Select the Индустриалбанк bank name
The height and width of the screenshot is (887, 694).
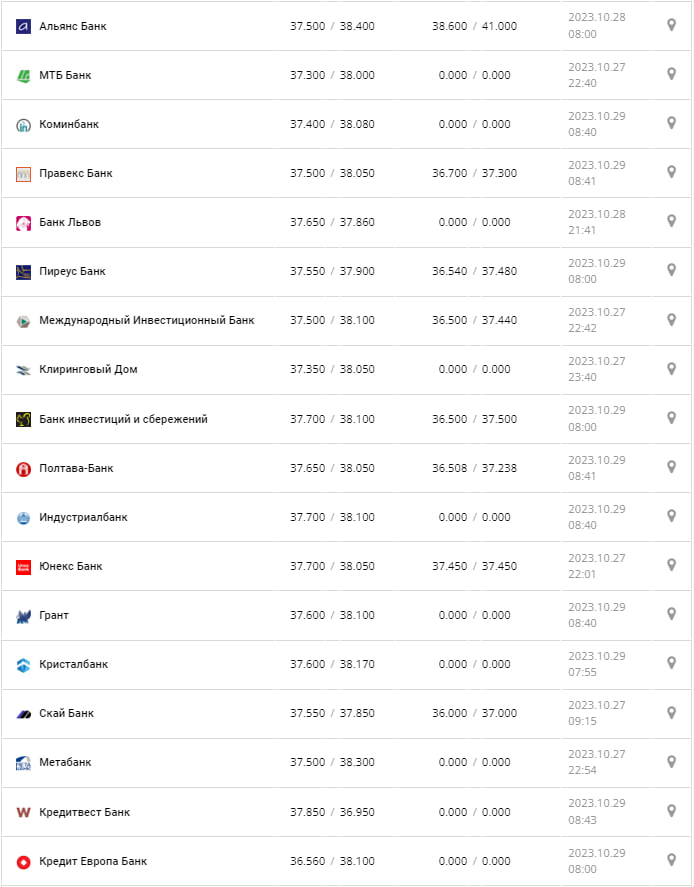pyautogui.click(x=83, y=518)
